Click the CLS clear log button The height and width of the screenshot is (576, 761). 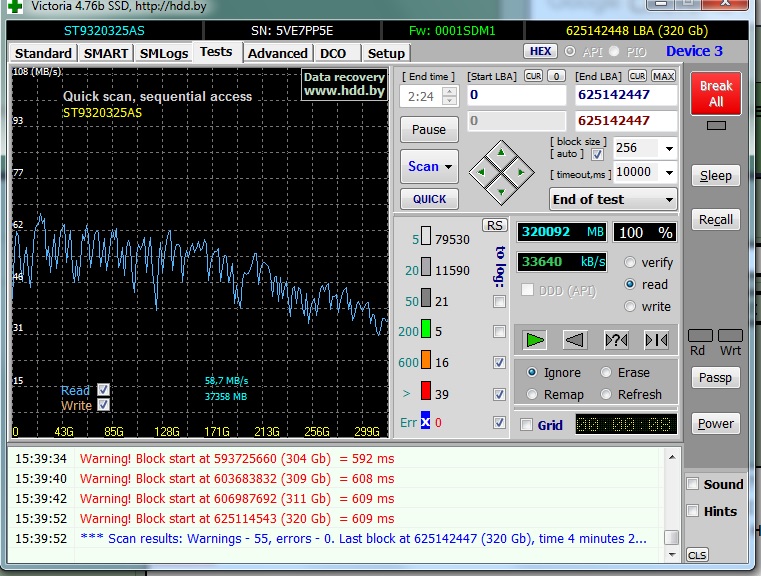697,555
